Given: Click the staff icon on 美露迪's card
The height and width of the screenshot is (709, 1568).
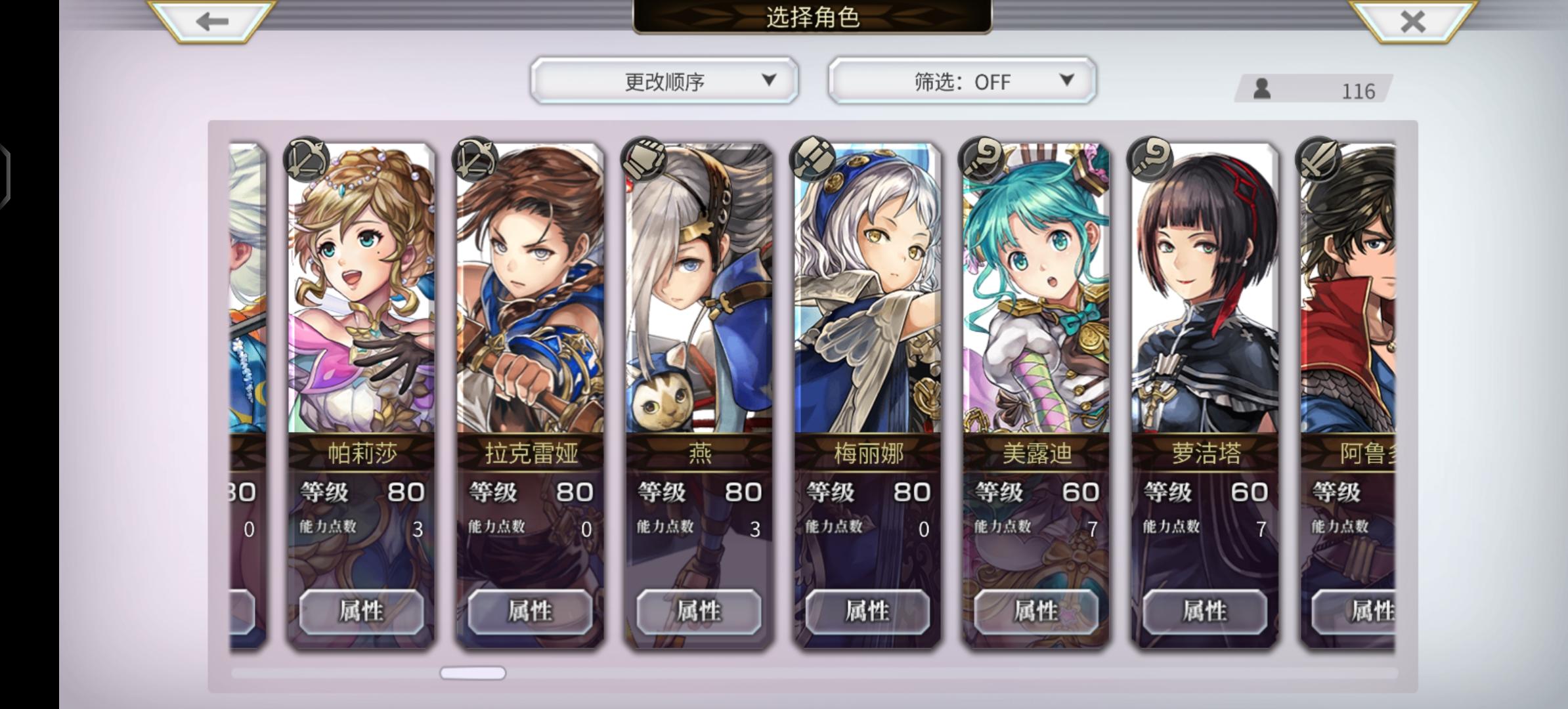Looking at the screenshot, I should point(982,159).
